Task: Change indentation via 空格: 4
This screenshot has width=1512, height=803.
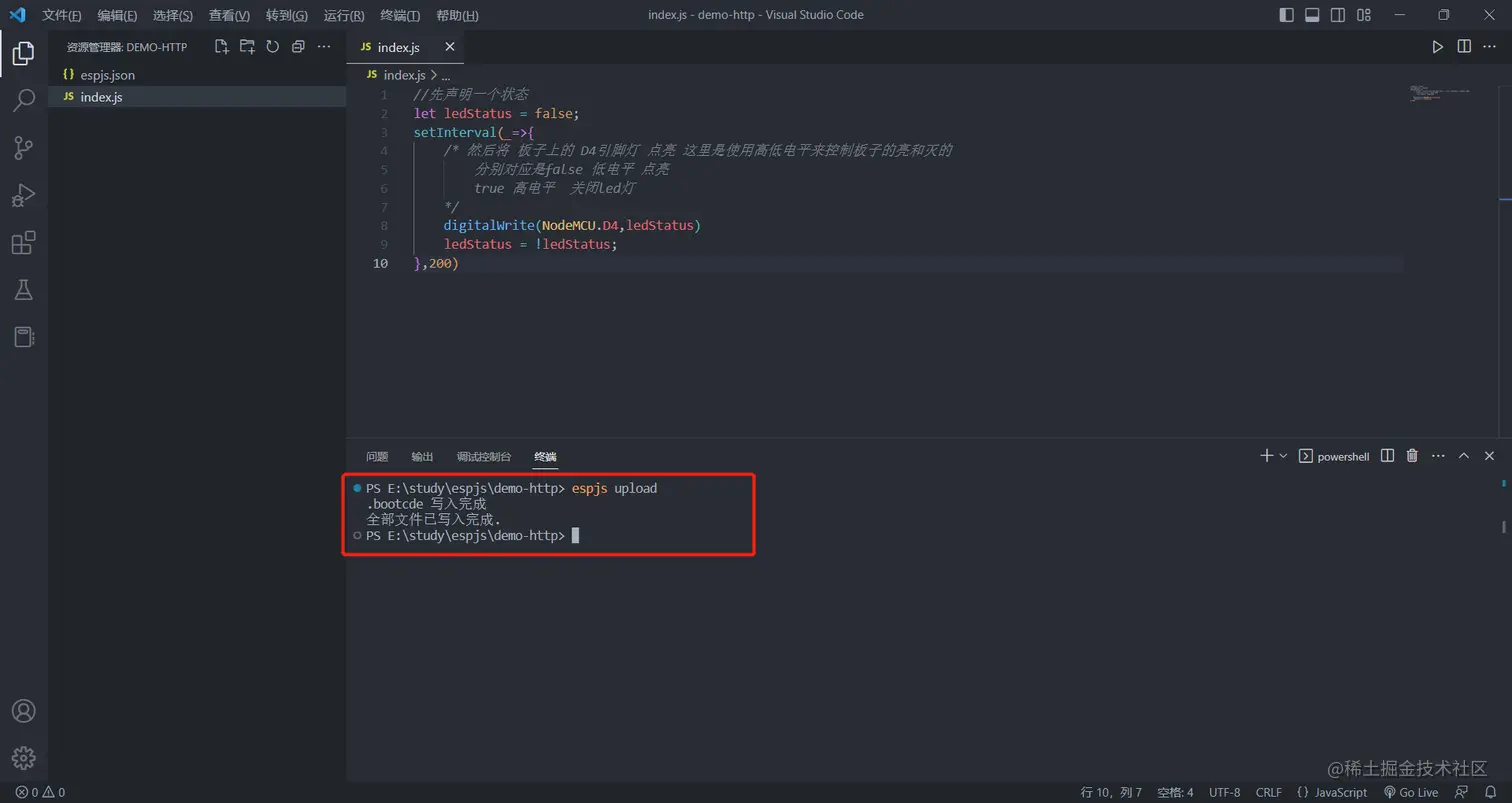Action: (1175, 792)
